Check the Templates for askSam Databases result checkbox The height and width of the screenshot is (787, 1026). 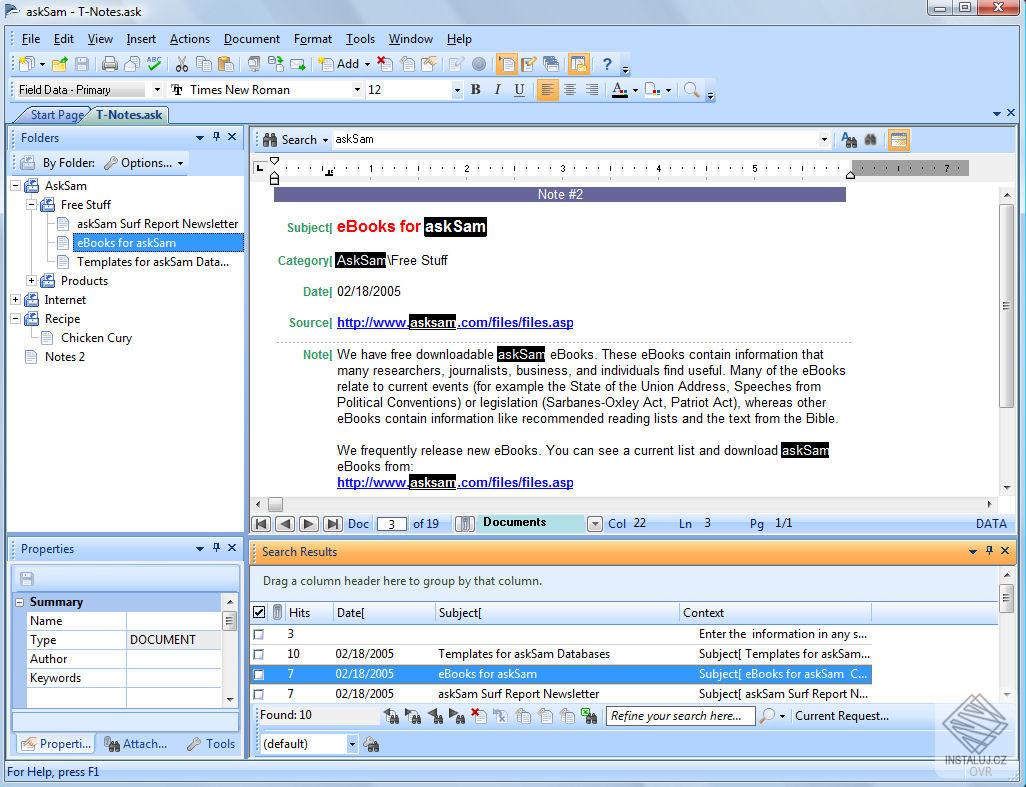pos(259,654)
